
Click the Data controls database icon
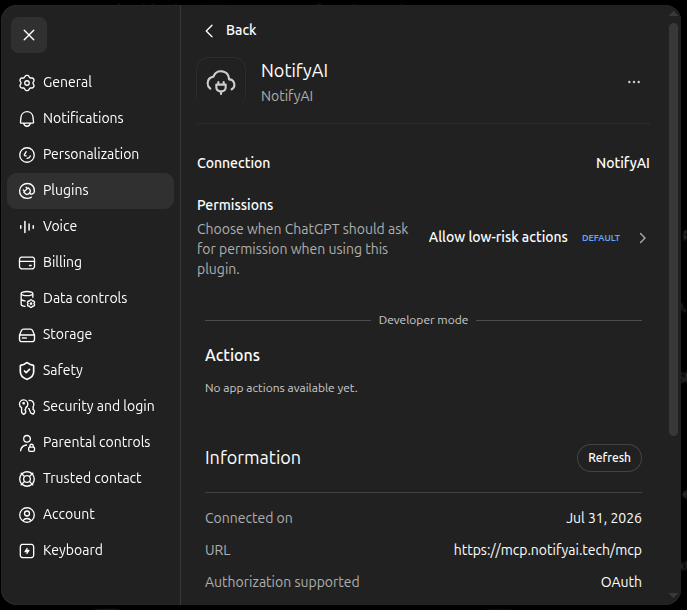27,298
